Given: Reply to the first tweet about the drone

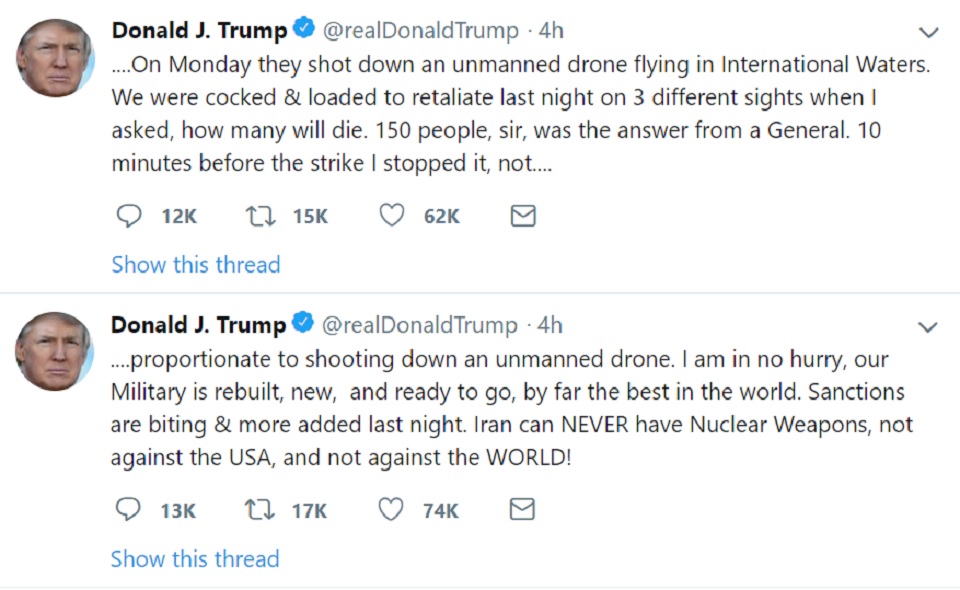Looking at the screenshot, I should pos(128,215).
